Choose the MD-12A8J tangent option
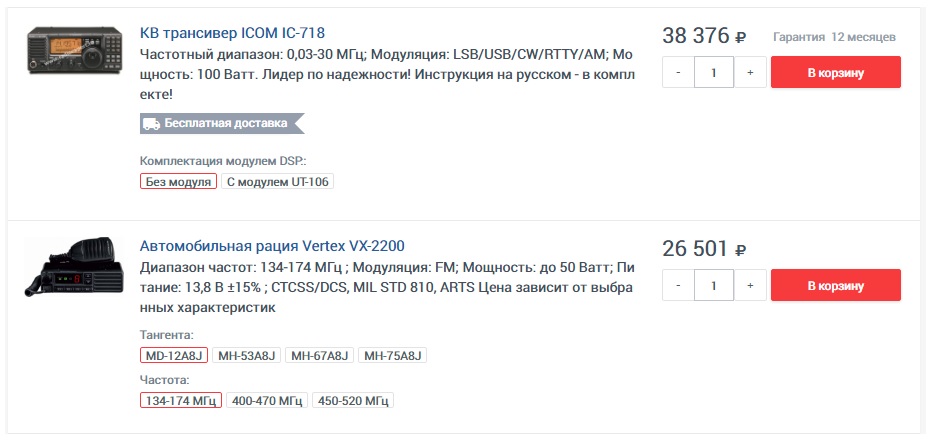The image size is (931, 441). (x=174, y=356)
